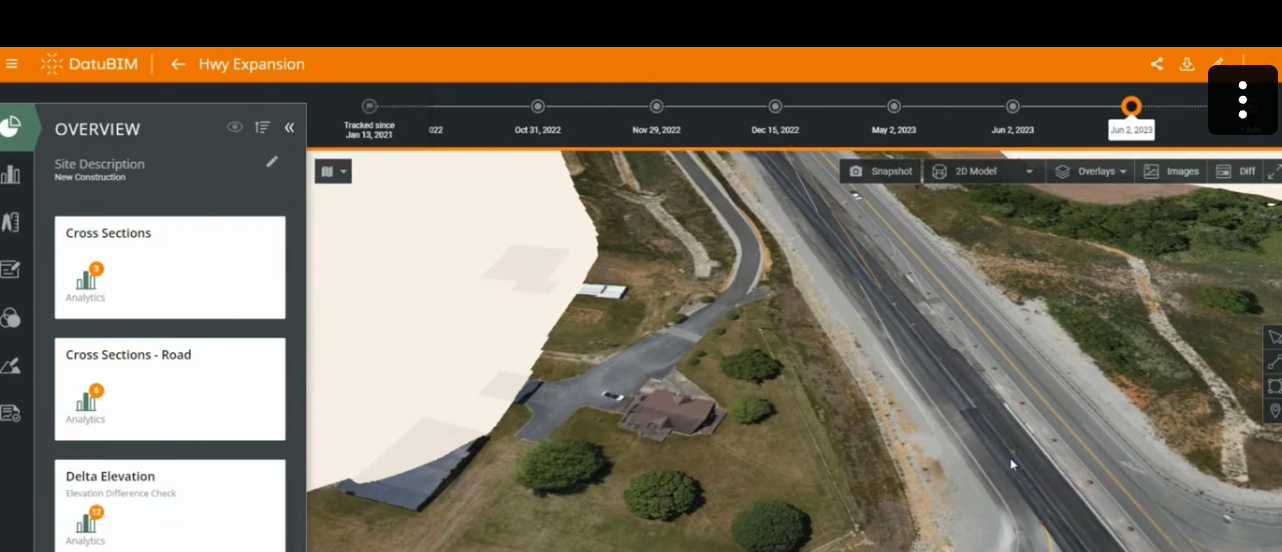Click the OVERVIEW panel heading
The height and width of the screenshot is (552, 1282).
(97, 129)
